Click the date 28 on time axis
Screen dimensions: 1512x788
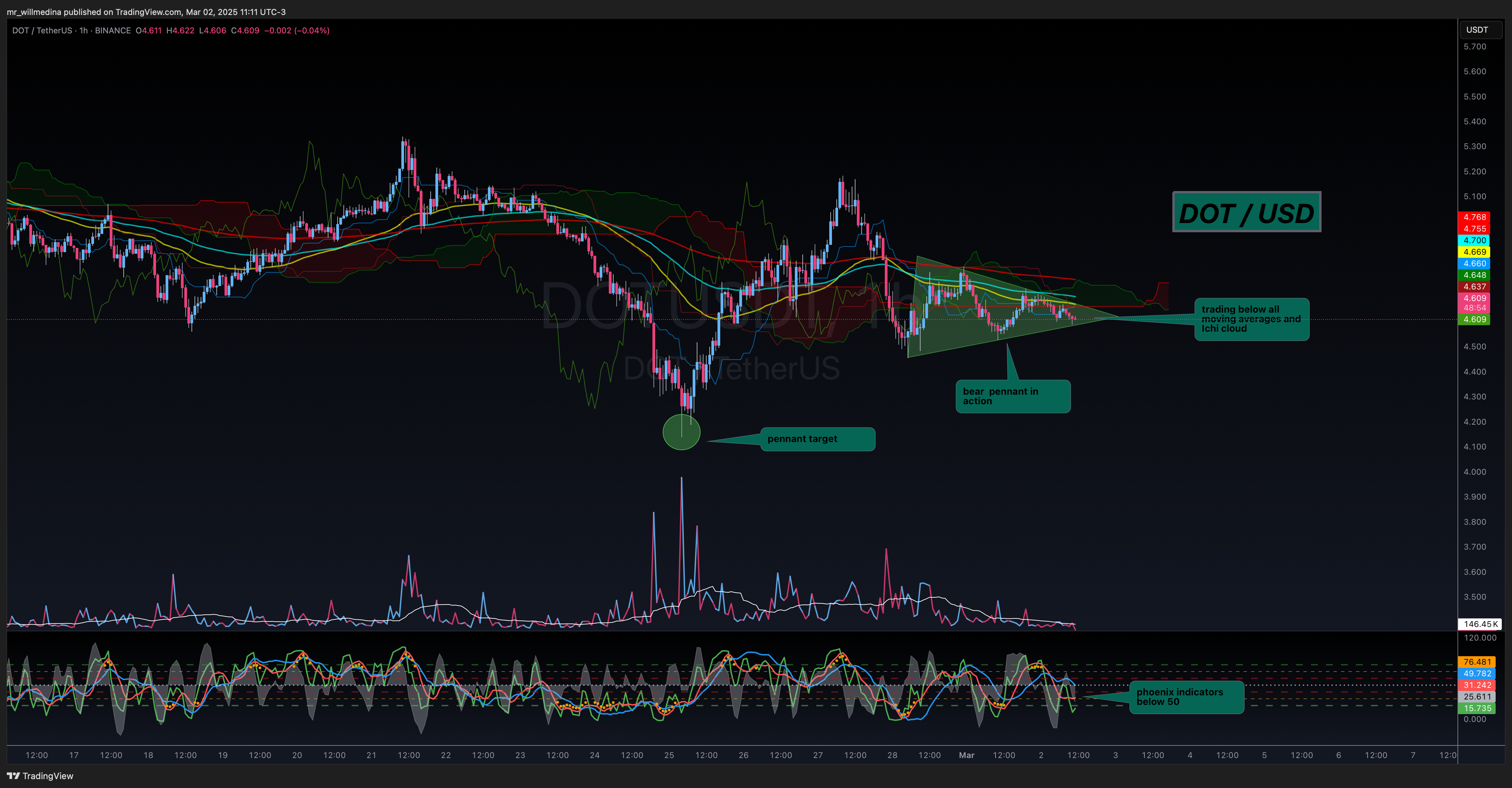[x=892, y=755]
